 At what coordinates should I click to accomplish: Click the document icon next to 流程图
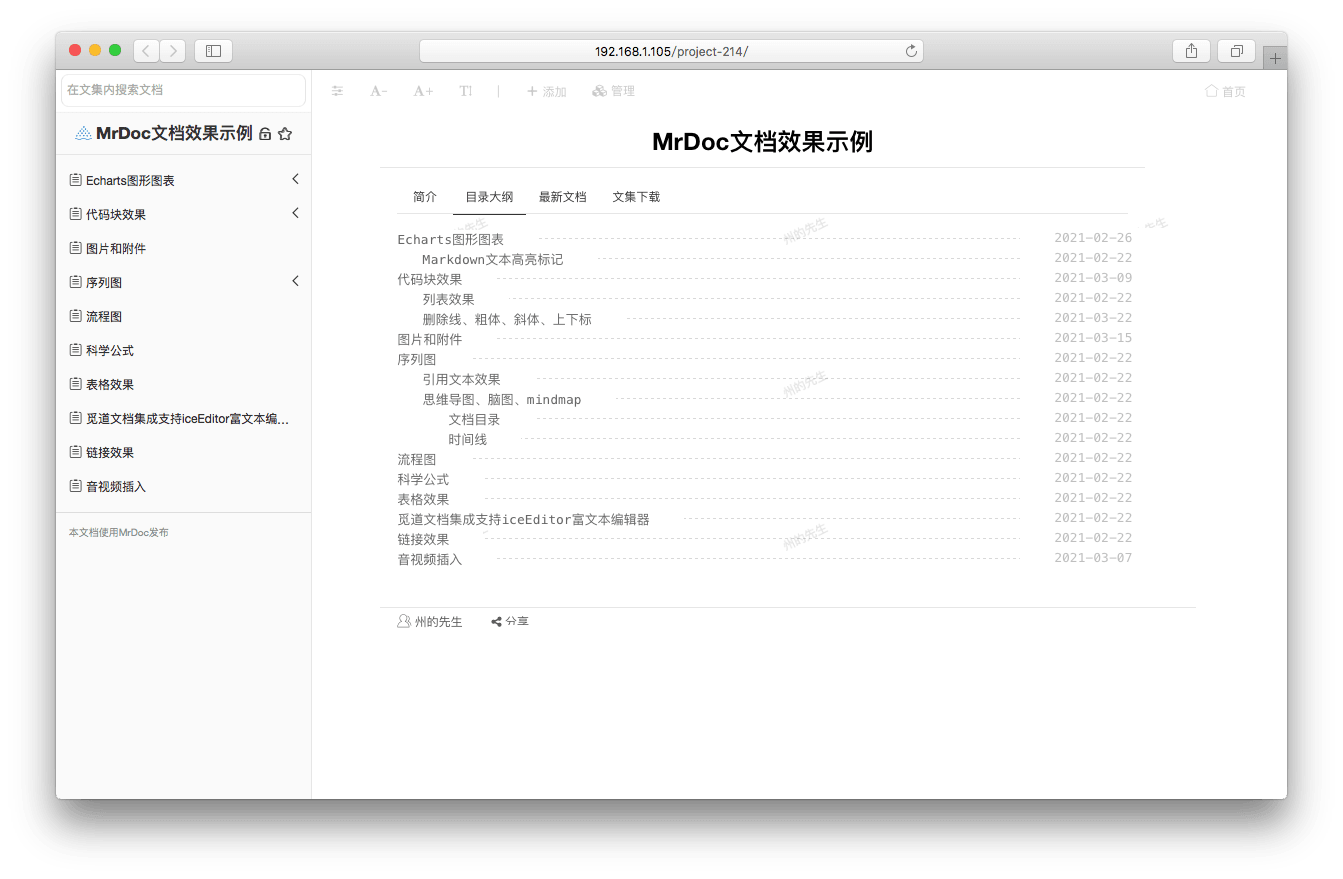pyautogui.click(x=75, y=316)
